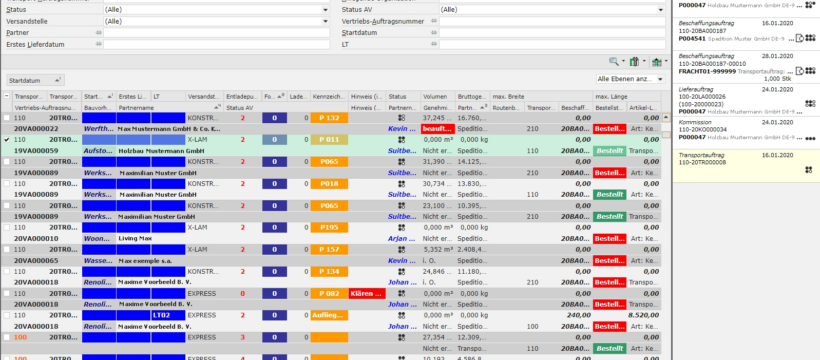Image resolution: width=820 pixels, height=360 pixels.
Task: Click the link icon beside Partner label
Action: tap(98, 32)
